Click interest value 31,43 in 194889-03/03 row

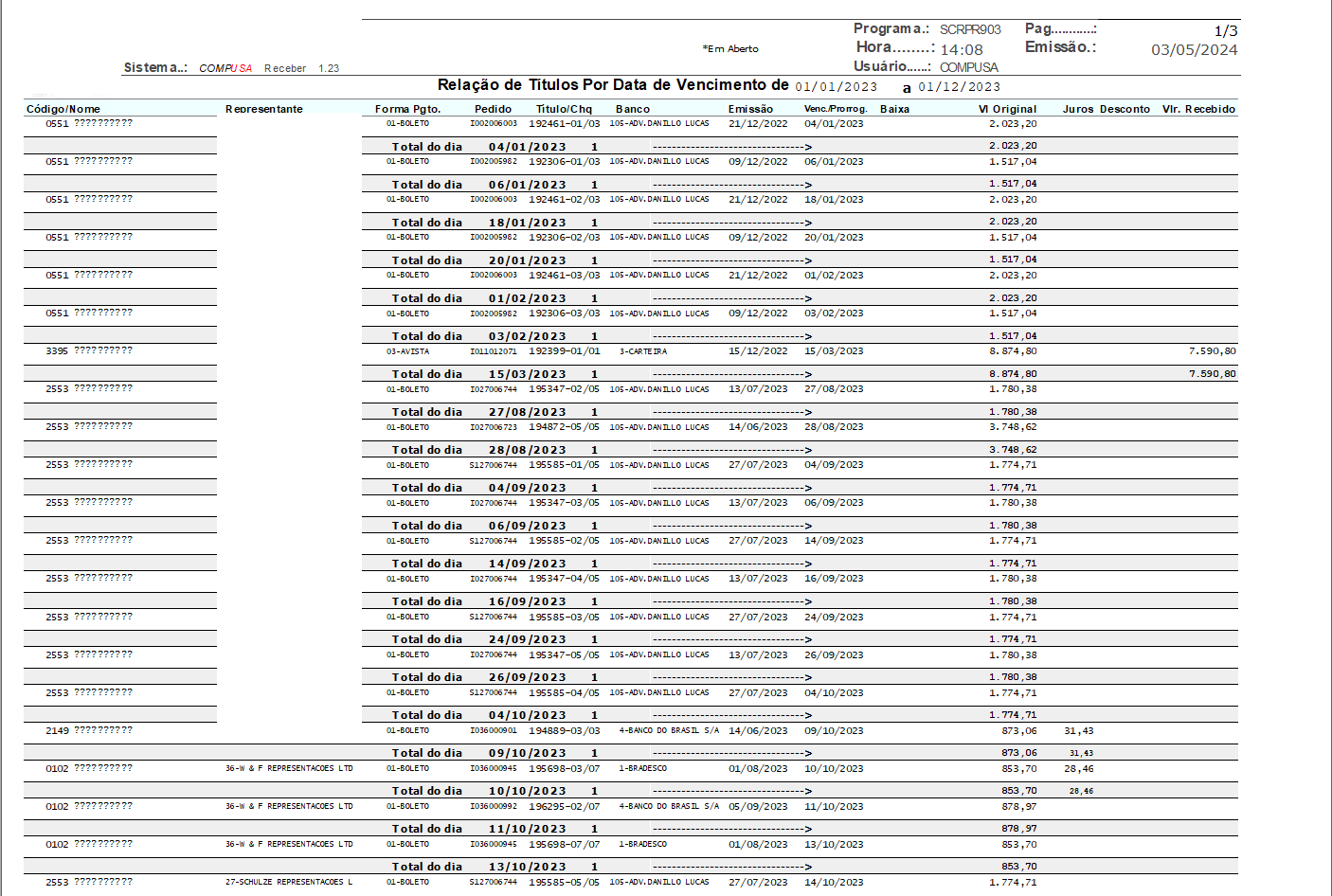(x=1078, y=730)
